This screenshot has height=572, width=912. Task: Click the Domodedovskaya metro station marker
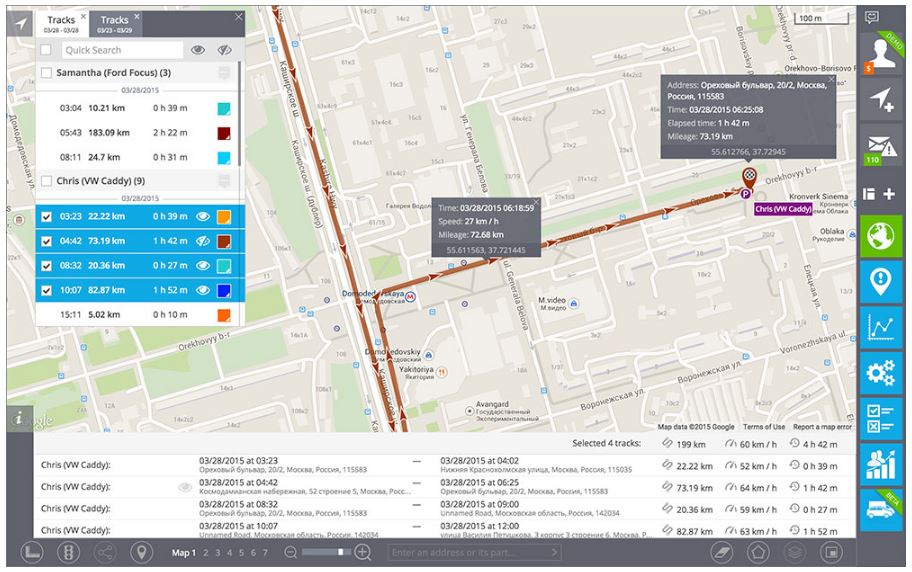point(411,296)
